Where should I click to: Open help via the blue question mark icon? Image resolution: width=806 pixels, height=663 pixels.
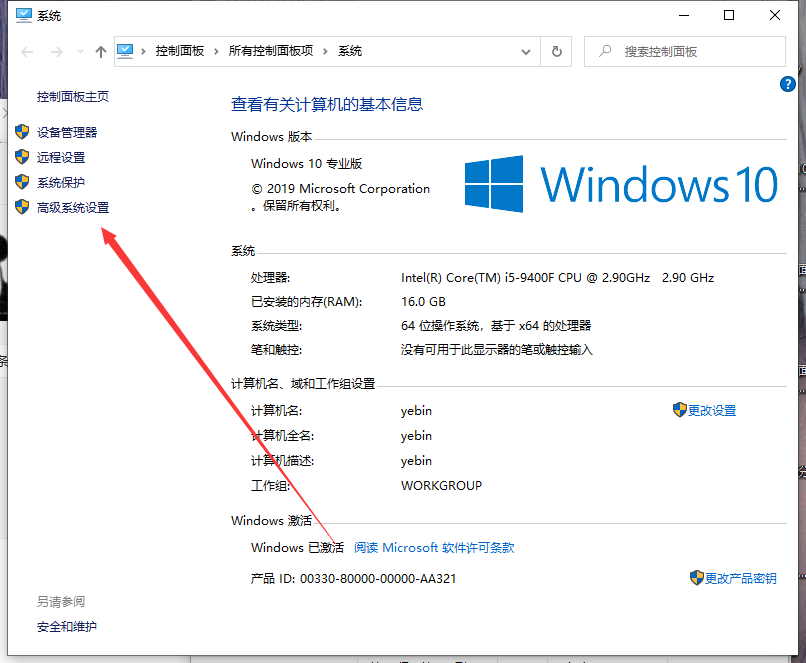click(787, 85)
